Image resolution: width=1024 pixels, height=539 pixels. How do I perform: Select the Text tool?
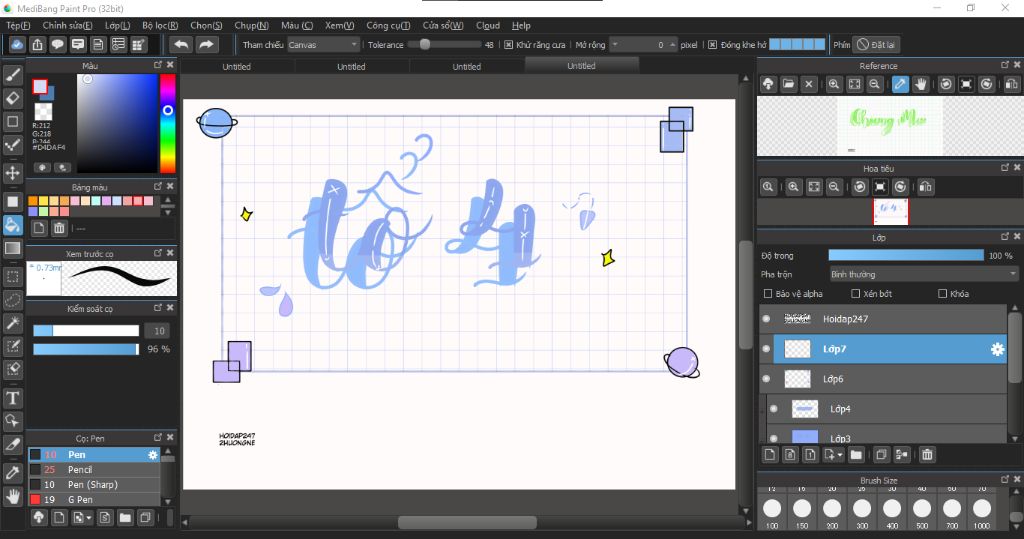click(12, 398)
